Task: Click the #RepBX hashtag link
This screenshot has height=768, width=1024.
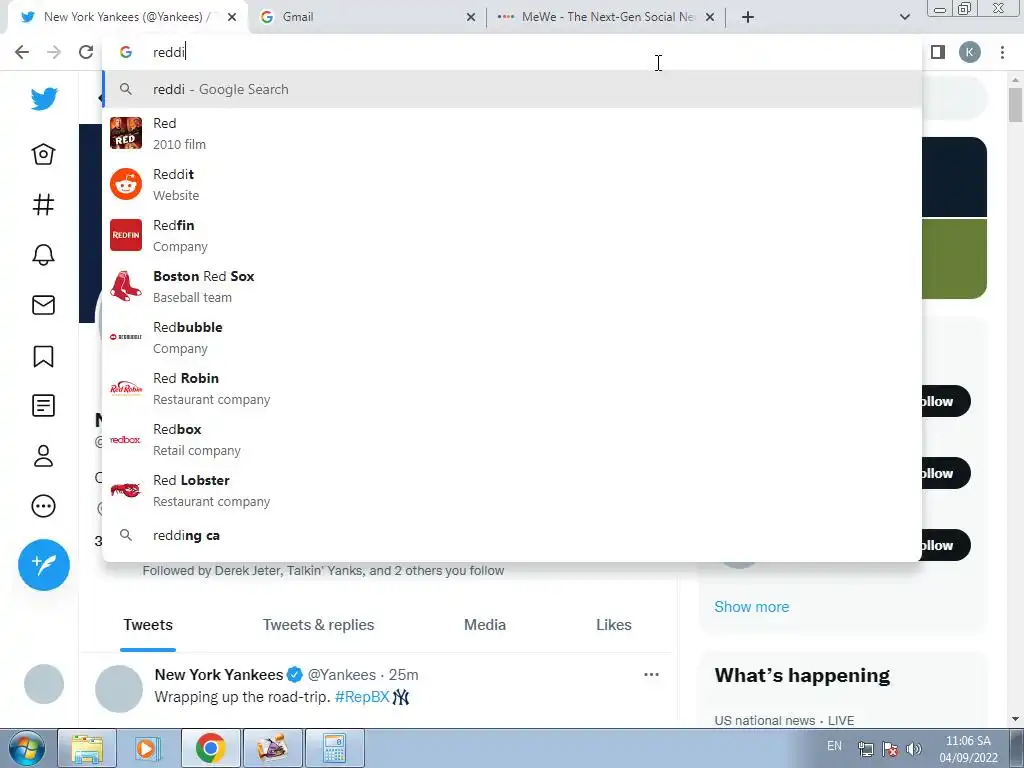Action: tap(362, 697)
